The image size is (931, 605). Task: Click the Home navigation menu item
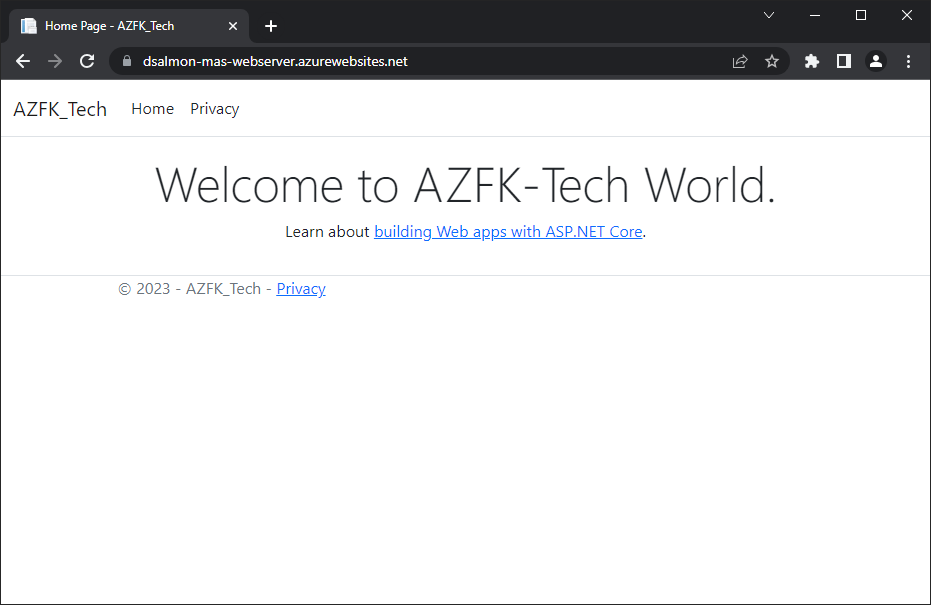tap(153, 109)
